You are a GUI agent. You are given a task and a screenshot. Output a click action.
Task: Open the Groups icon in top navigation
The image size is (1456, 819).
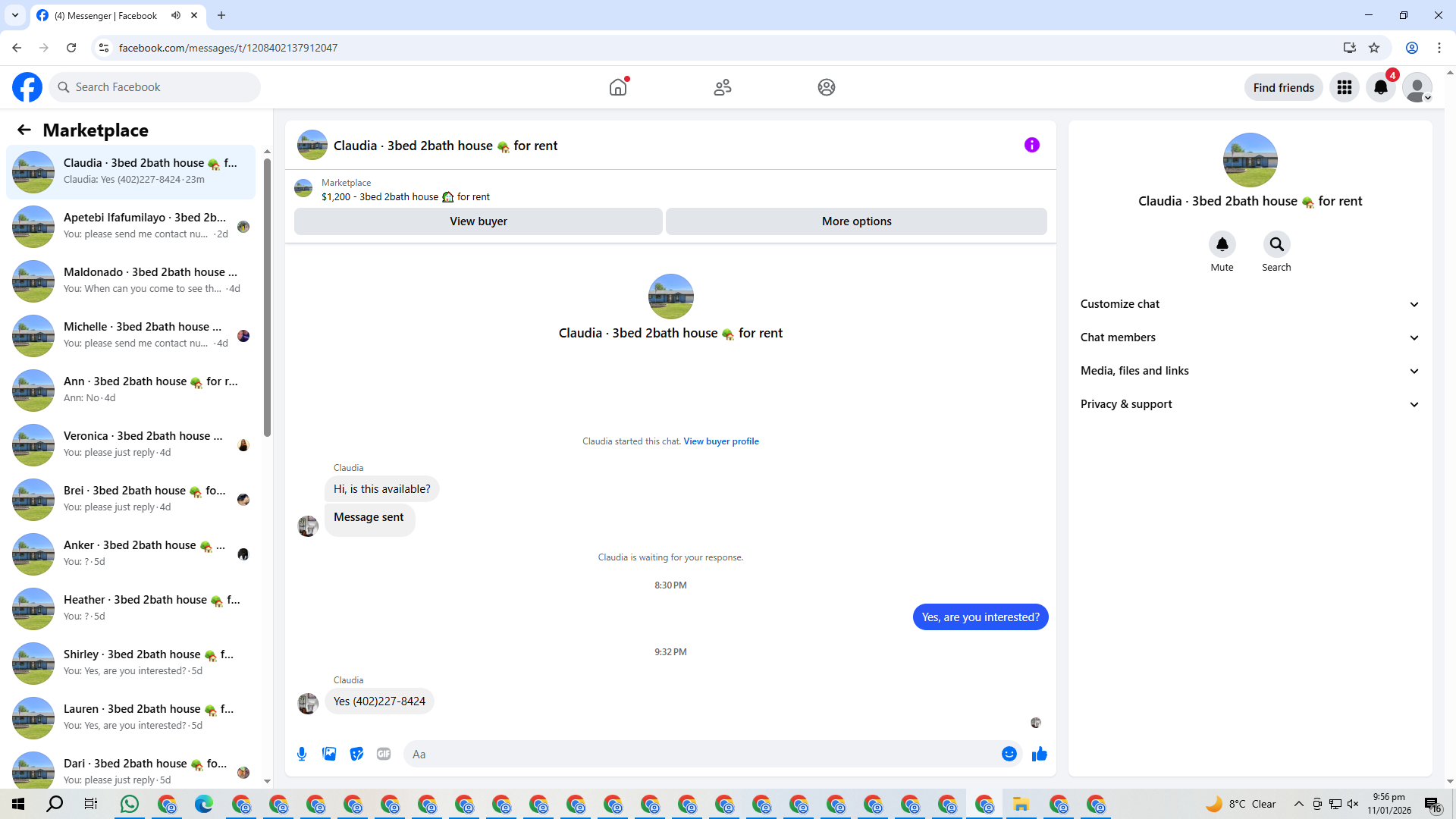point(827,87)
